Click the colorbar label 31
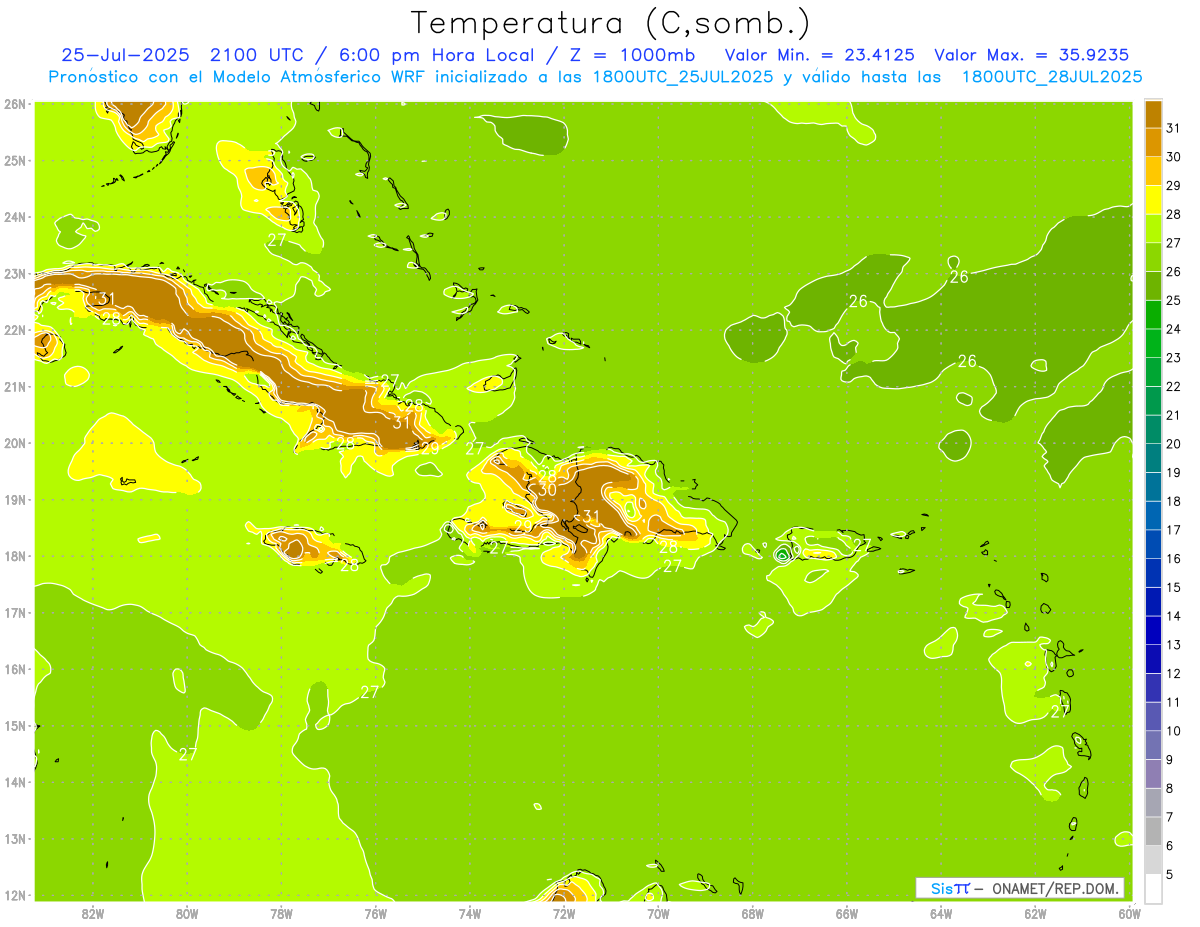 tap(1174, 128)
